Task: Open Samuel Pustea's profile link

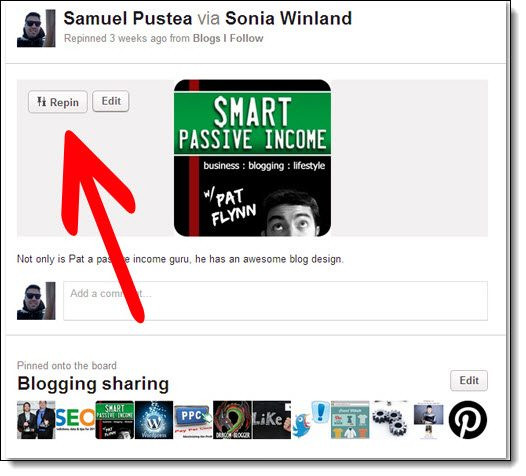Action: (x=127, y=18)
